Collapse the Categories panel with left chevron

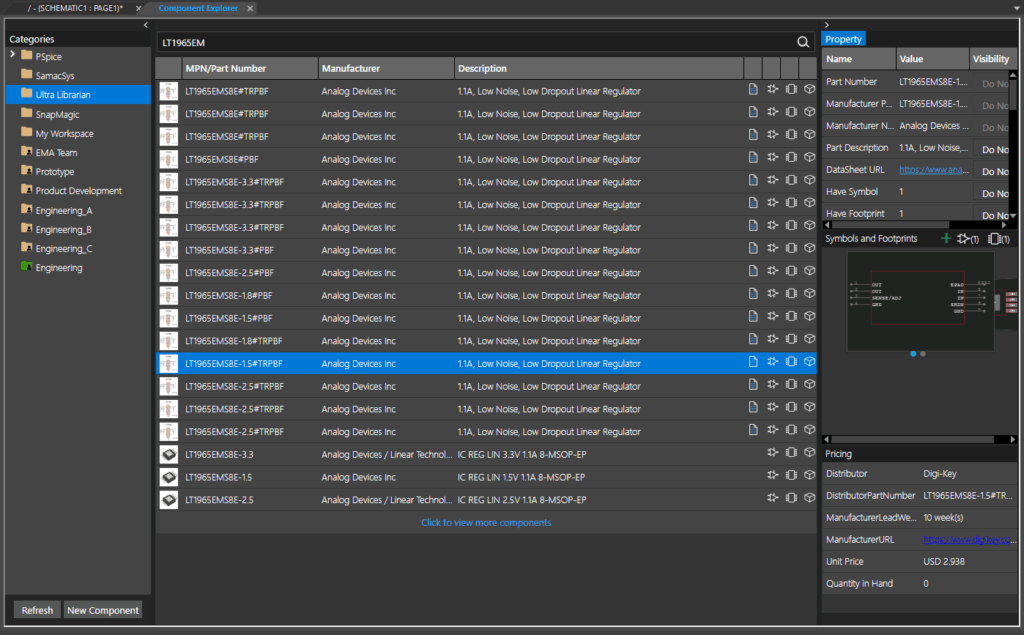pos(146,24)
